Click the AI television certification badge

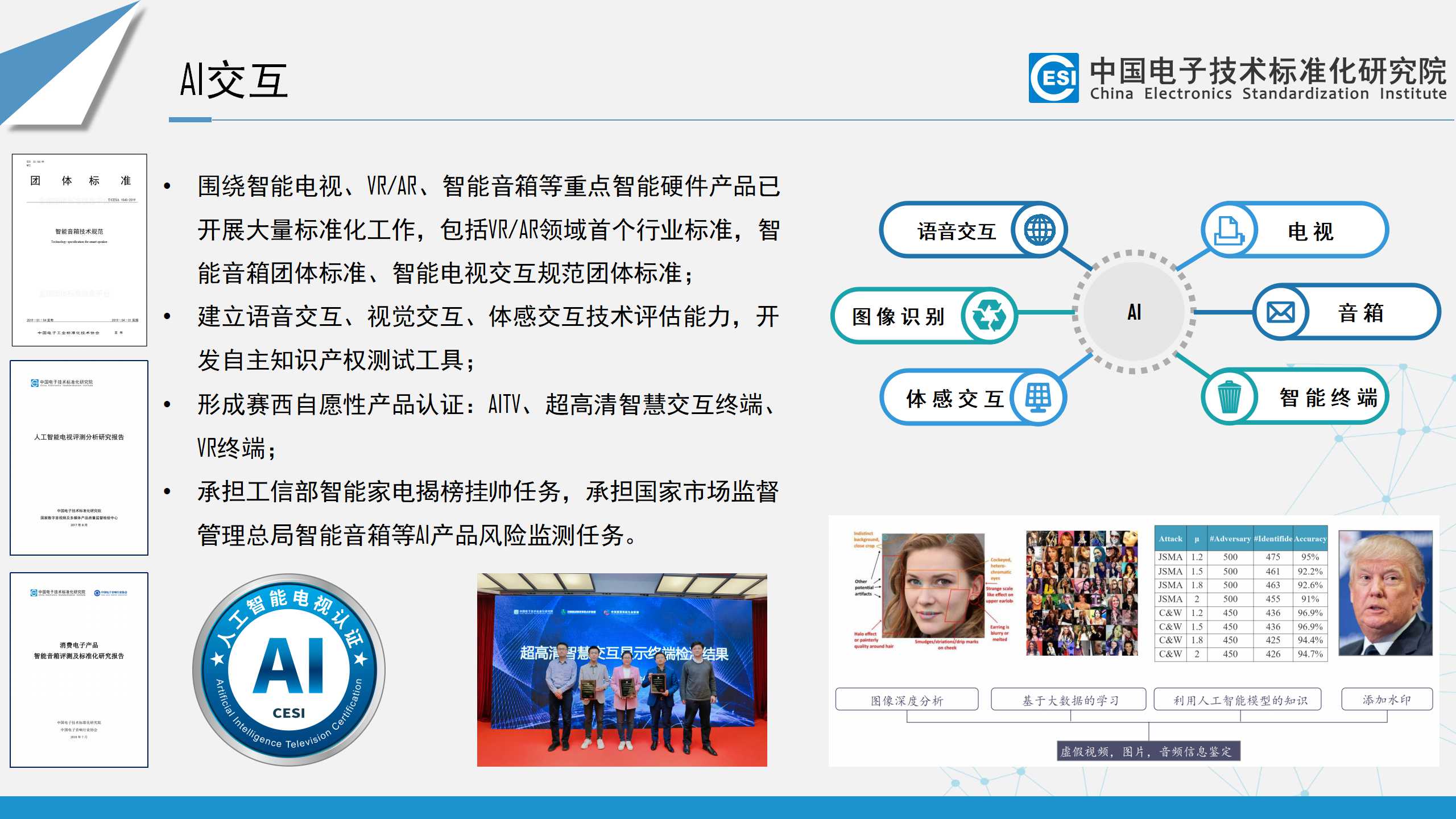pos(289,669)
